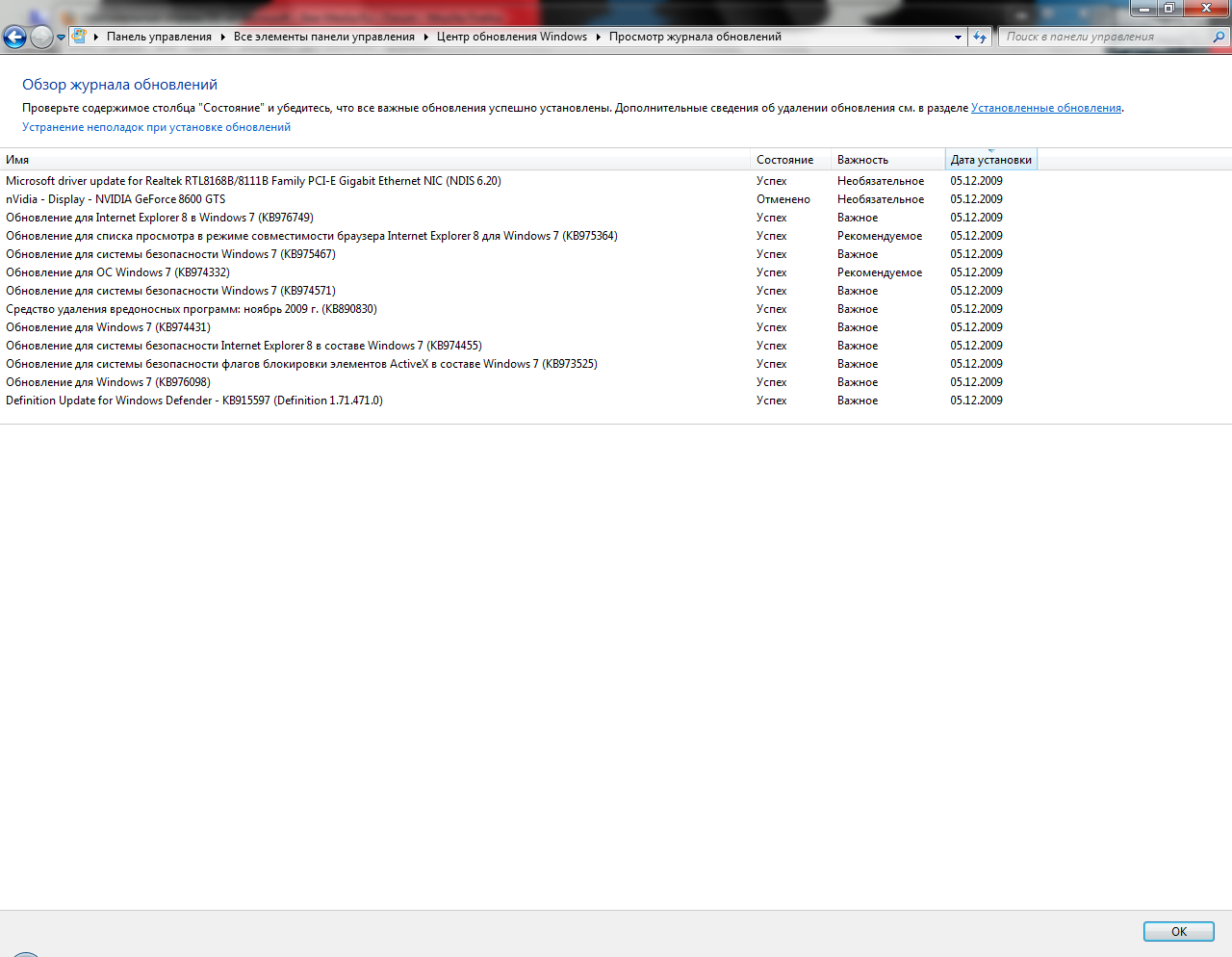Select 'nVidia - Display - NVIDIA GeForce 8600 GTS' row
1232x957 pixels.
tap(520, 199)
